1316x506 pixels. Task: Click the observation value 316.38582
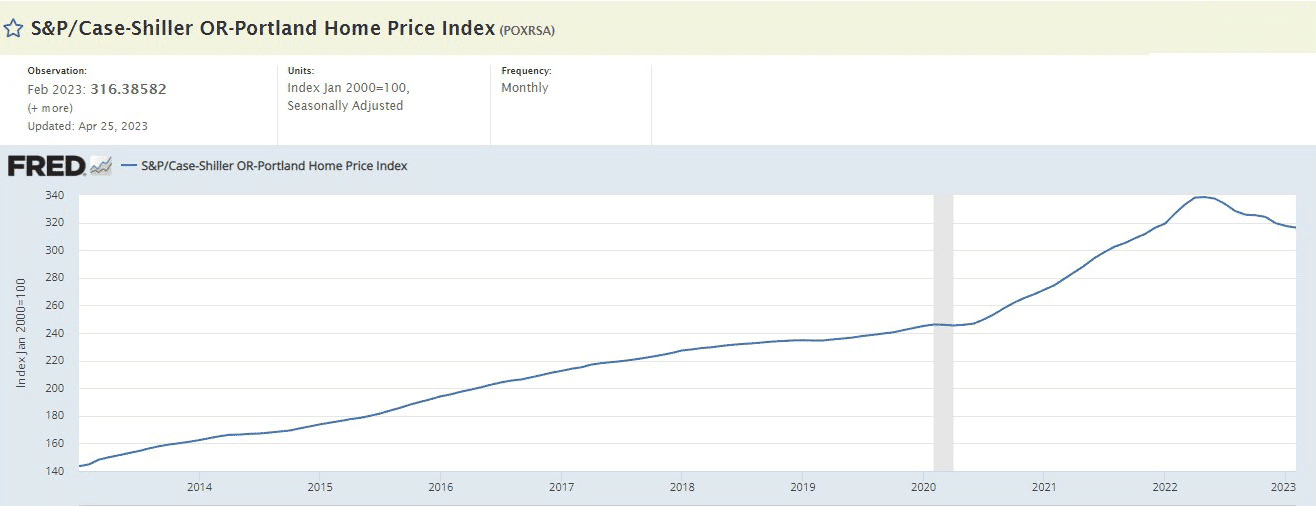(128, 89)
